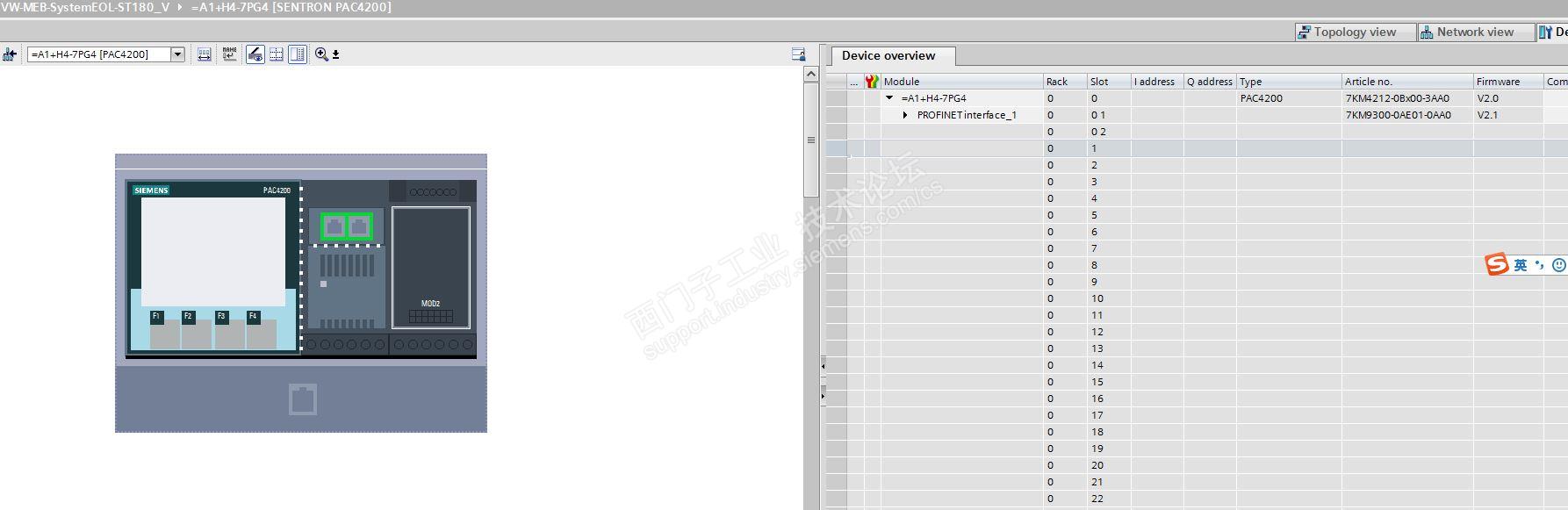The width and height of the screenshot is (1568, 510).
Task: Click article number 7KM4212-0Bx00-3AA0
Action: (x=1398, y=98)
